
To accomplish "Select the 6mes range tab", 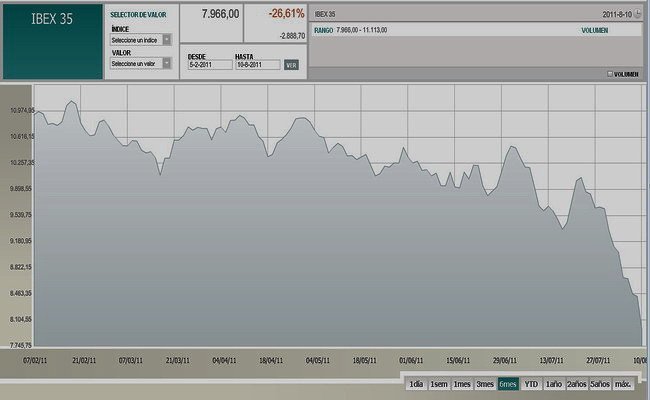I will click(x=508, y=384).
